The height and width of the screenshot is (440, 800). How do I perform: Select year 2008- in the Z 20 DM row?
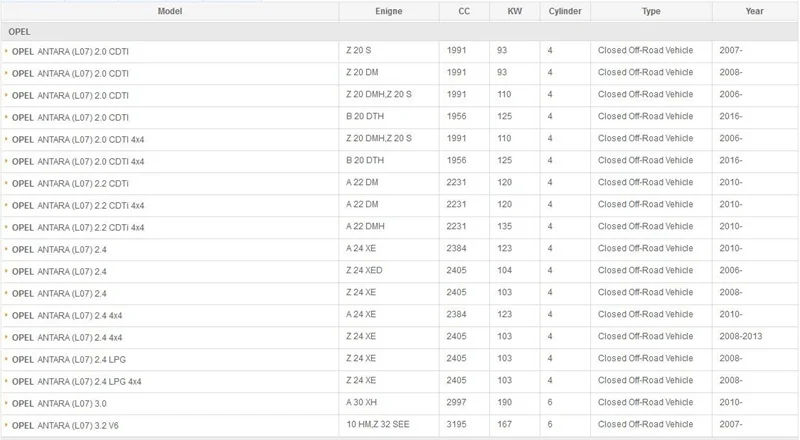click(731, 72)
